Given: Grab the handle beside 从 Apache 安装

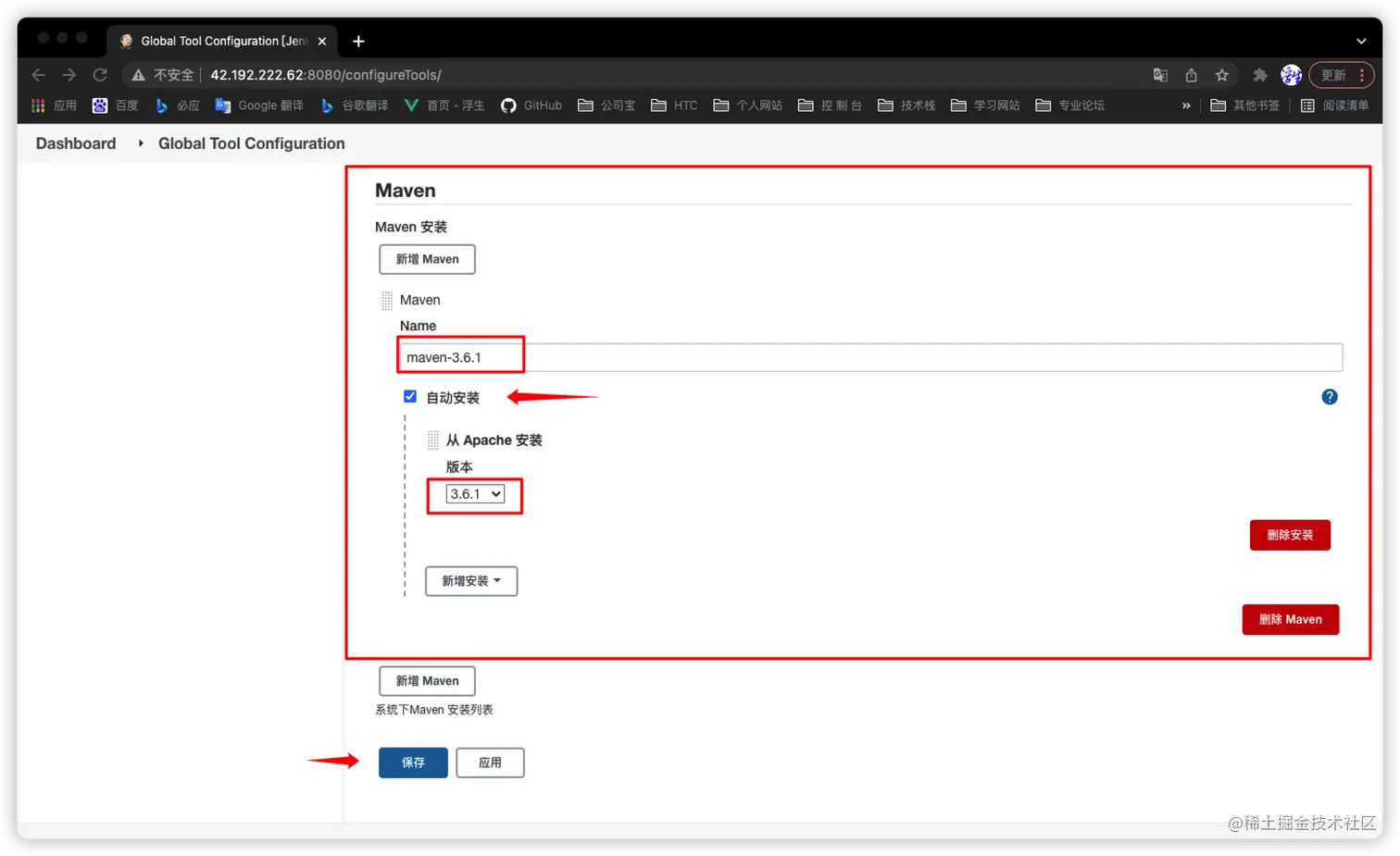Looking at the screenshot, I should pos(433,440).
